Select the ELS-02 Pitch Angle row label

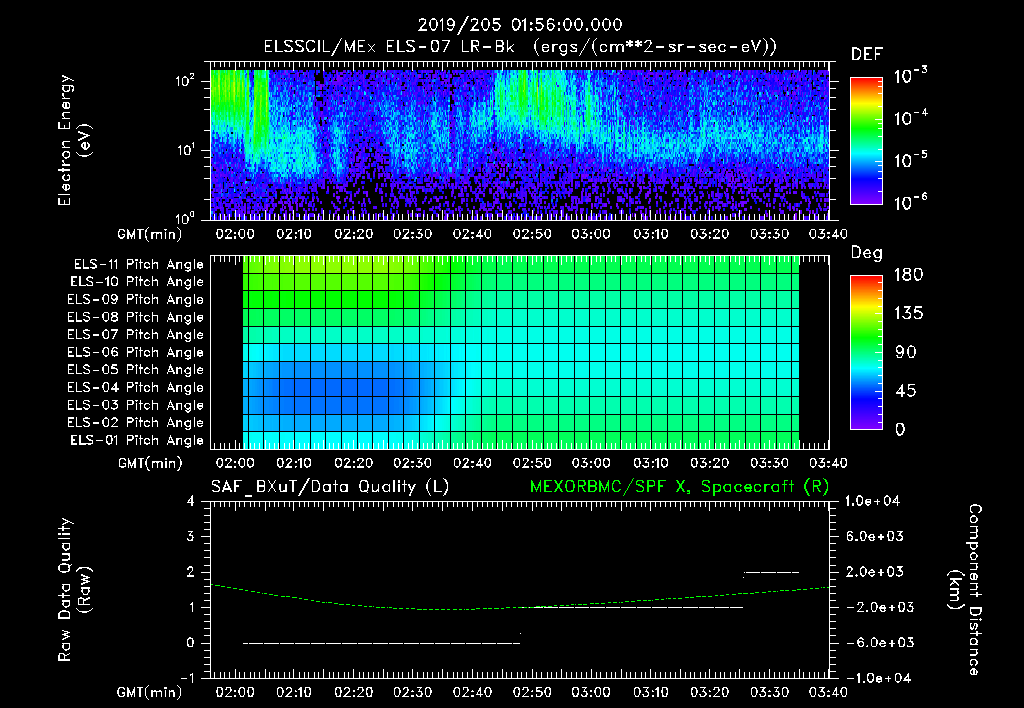point(135,423)
